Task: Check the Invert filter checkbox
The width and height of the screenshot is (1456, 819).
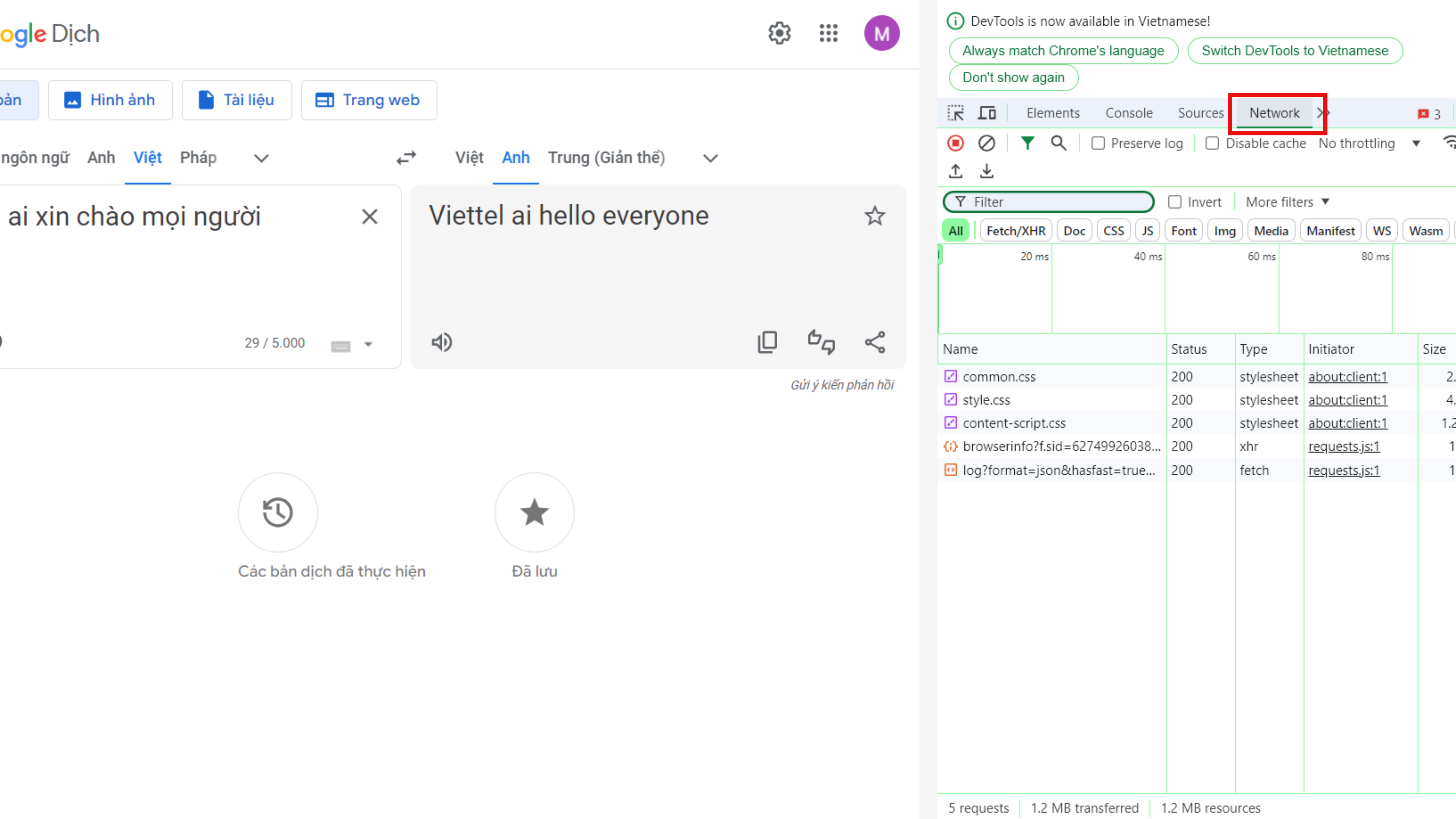Action: (1175, 202)
